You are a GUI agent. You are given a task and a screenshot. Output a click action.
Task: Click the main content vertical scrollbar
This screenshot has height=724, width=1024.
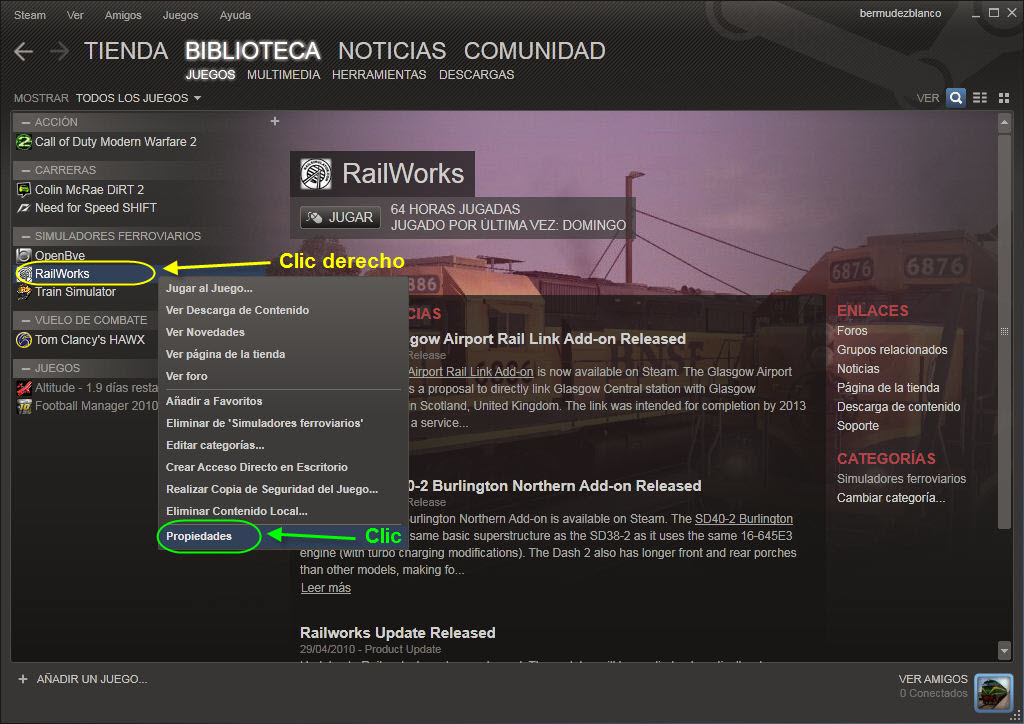[1005, 330]
